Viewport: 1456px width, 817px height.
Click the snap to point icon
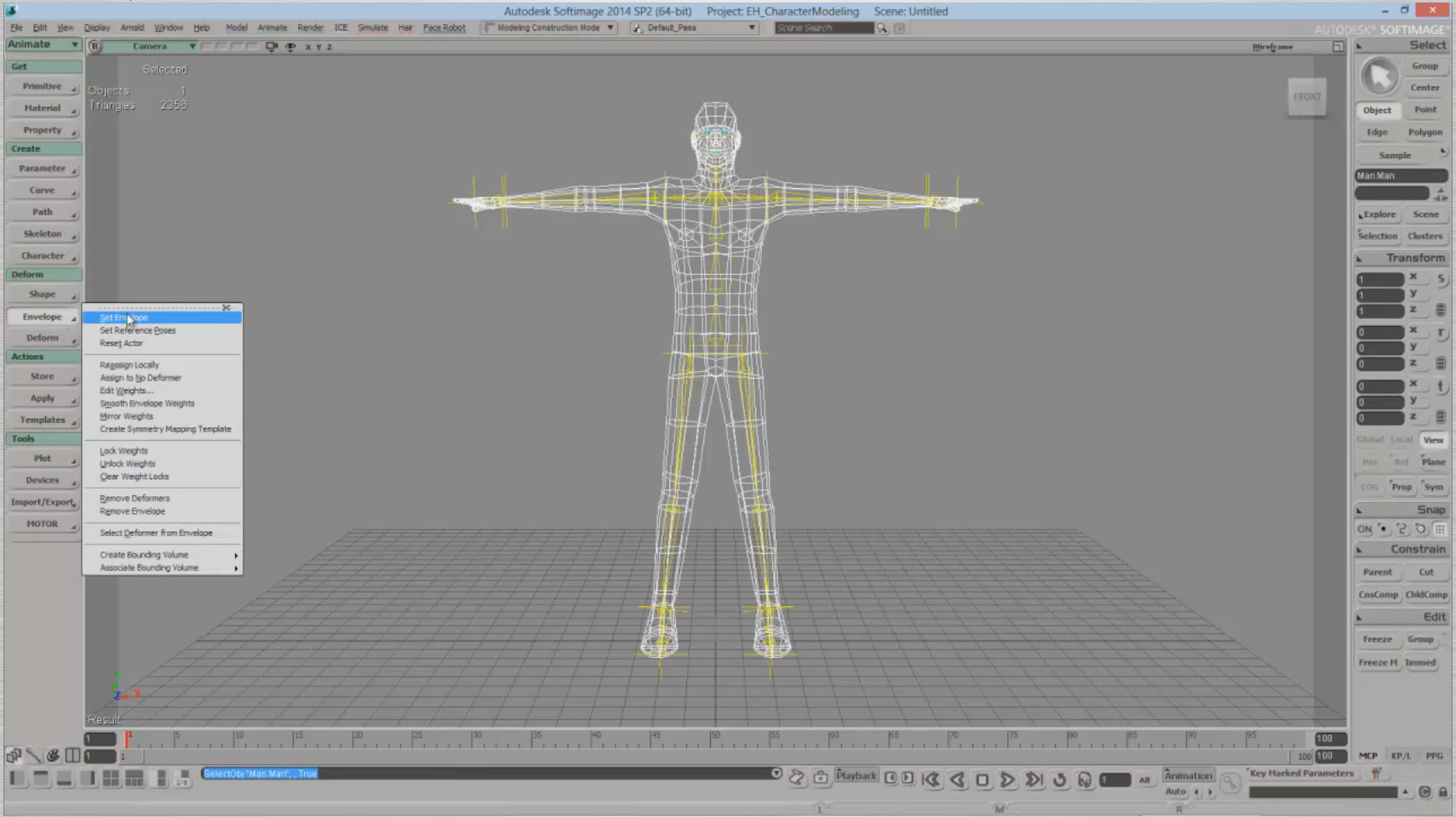(x=1384, y=529)
